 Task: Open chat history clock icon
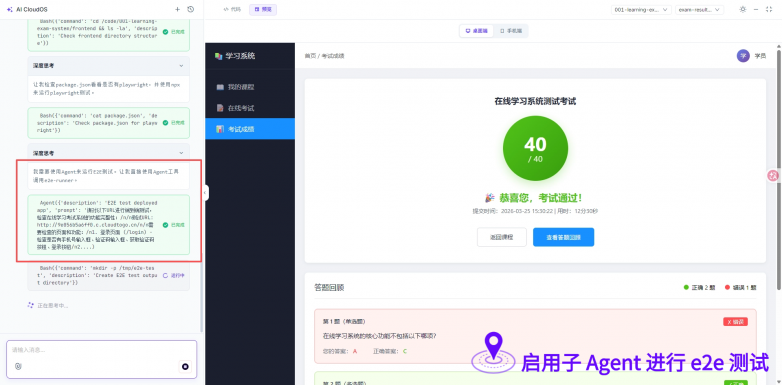(191, 9)
